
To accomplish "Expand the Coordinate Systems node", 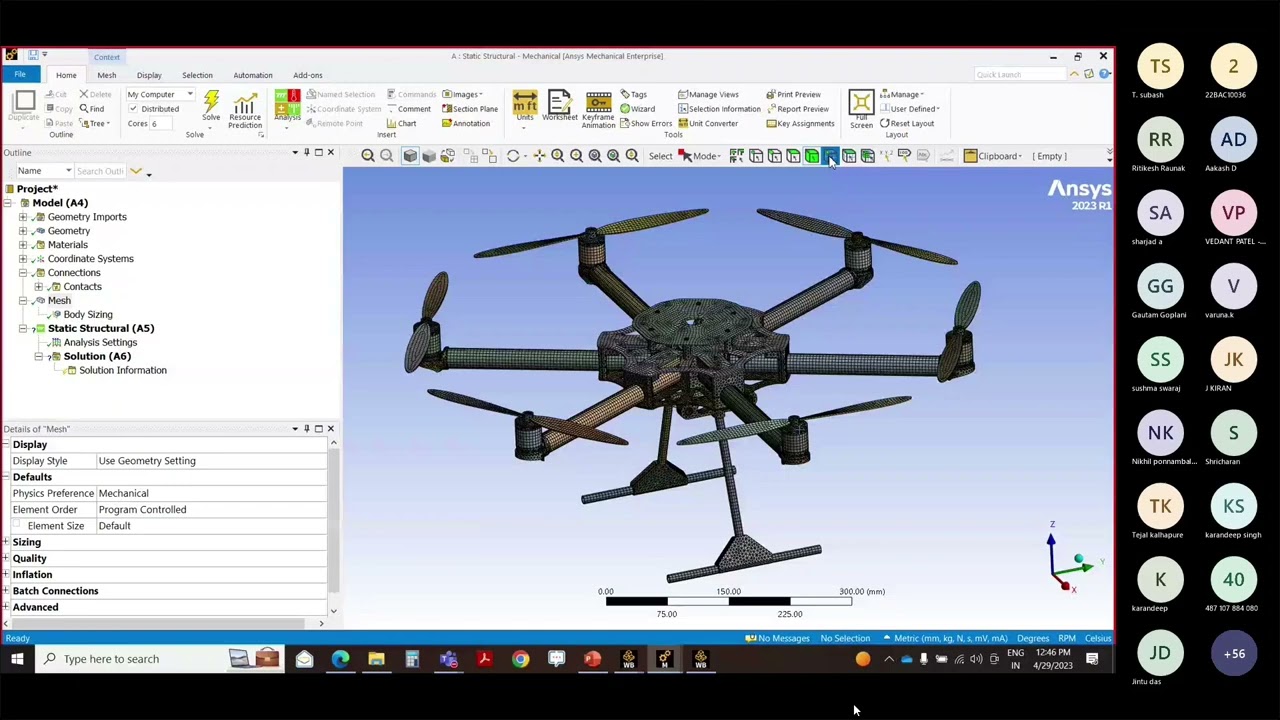I will coord(23,259).
